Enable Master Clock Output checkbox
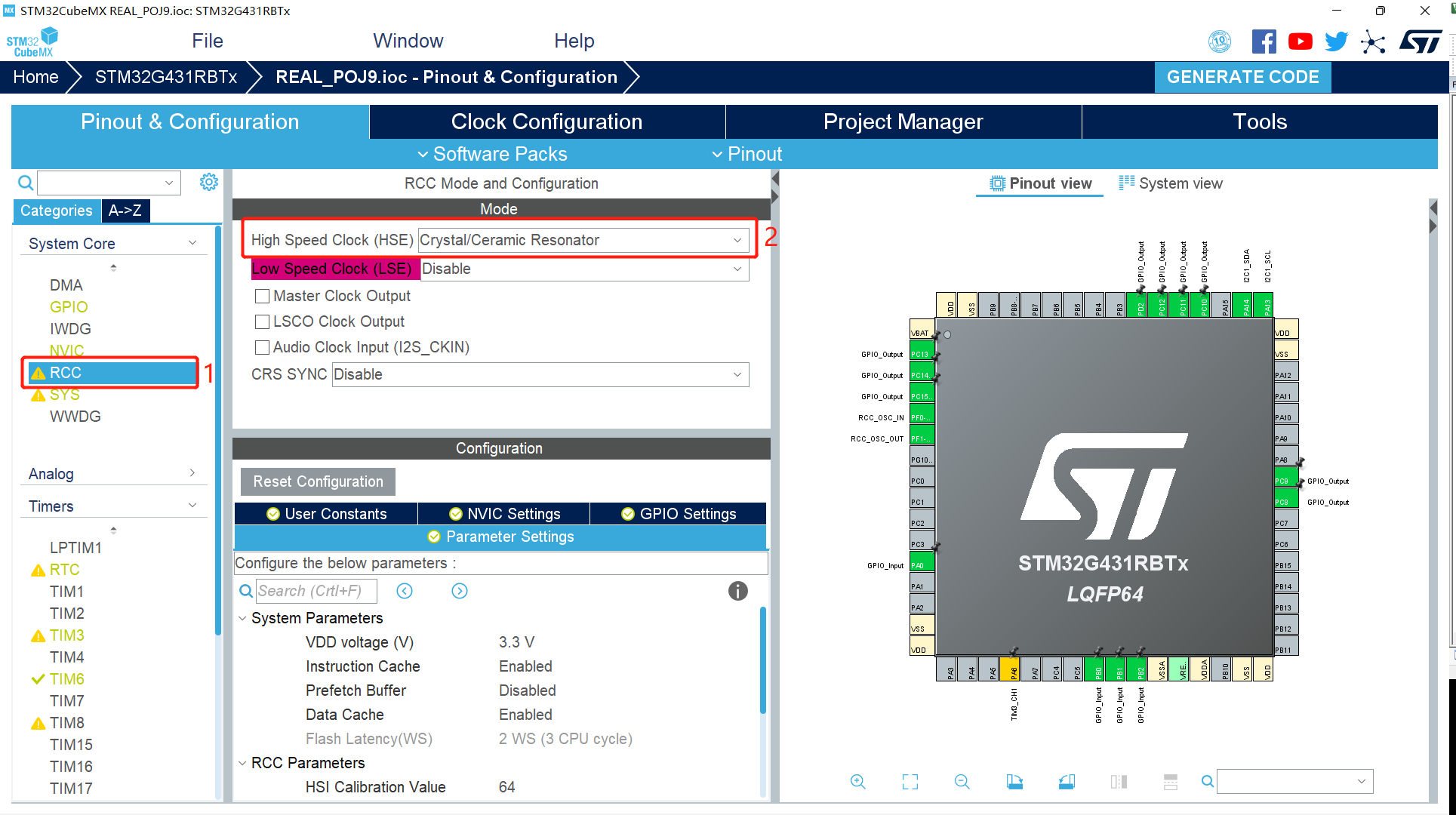 click(x=263, y=297)
